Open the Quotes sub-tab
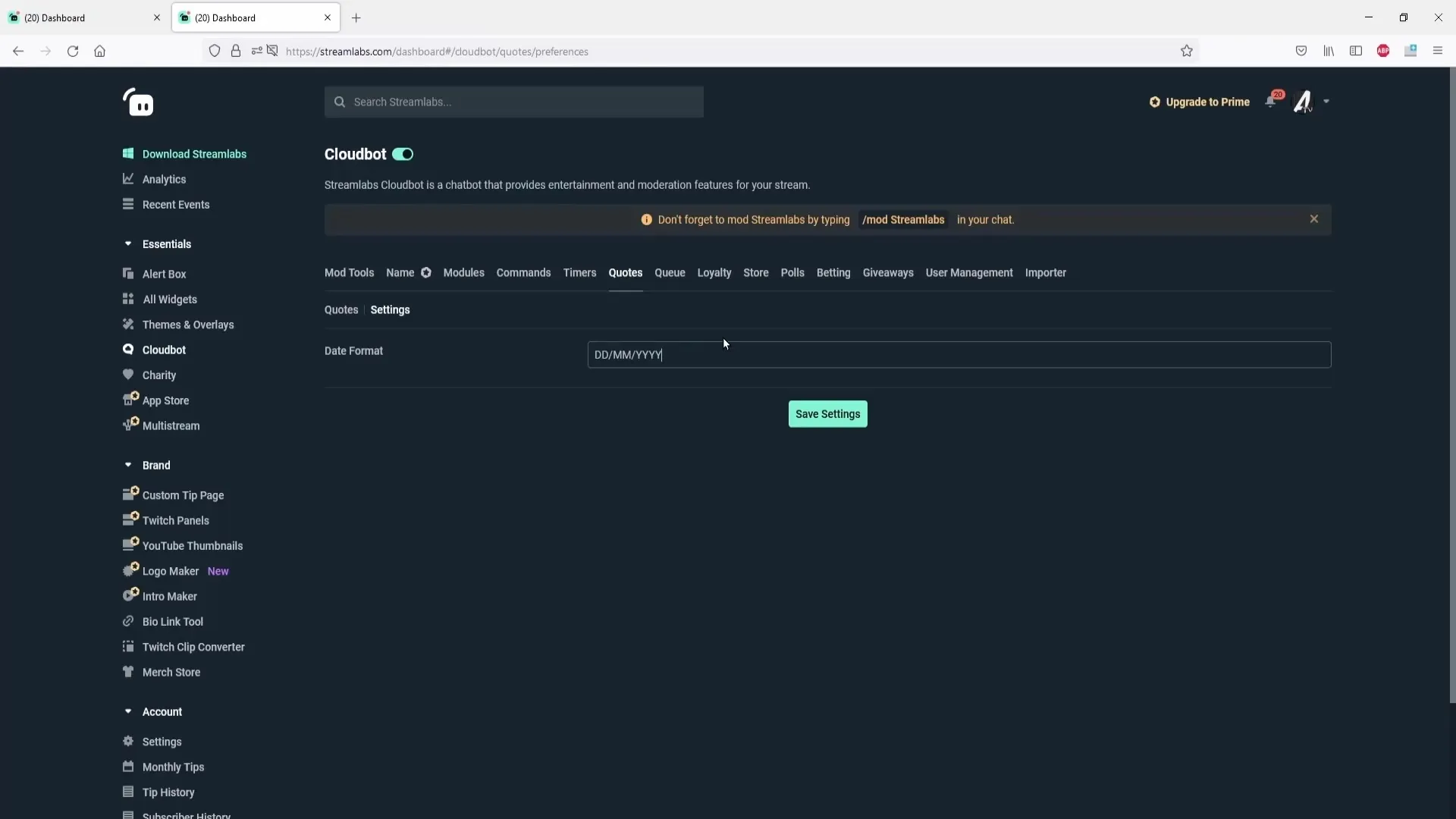Viewport: 1456px width, 819px height. pyautogui.click(x=341, y=310)
